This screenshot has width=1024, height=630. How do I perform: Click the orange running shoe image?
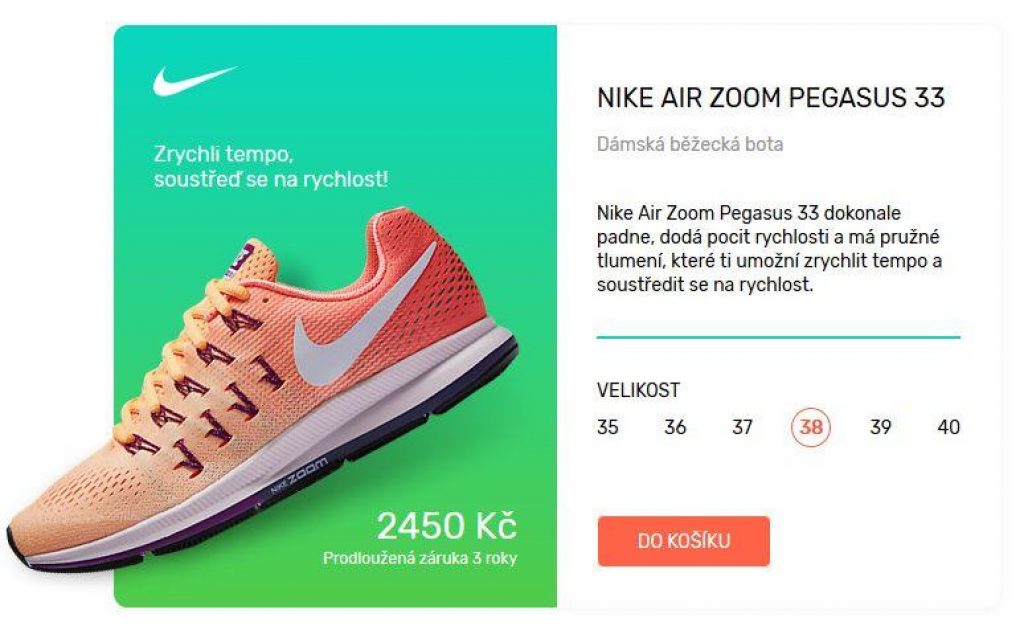(261, 392)
